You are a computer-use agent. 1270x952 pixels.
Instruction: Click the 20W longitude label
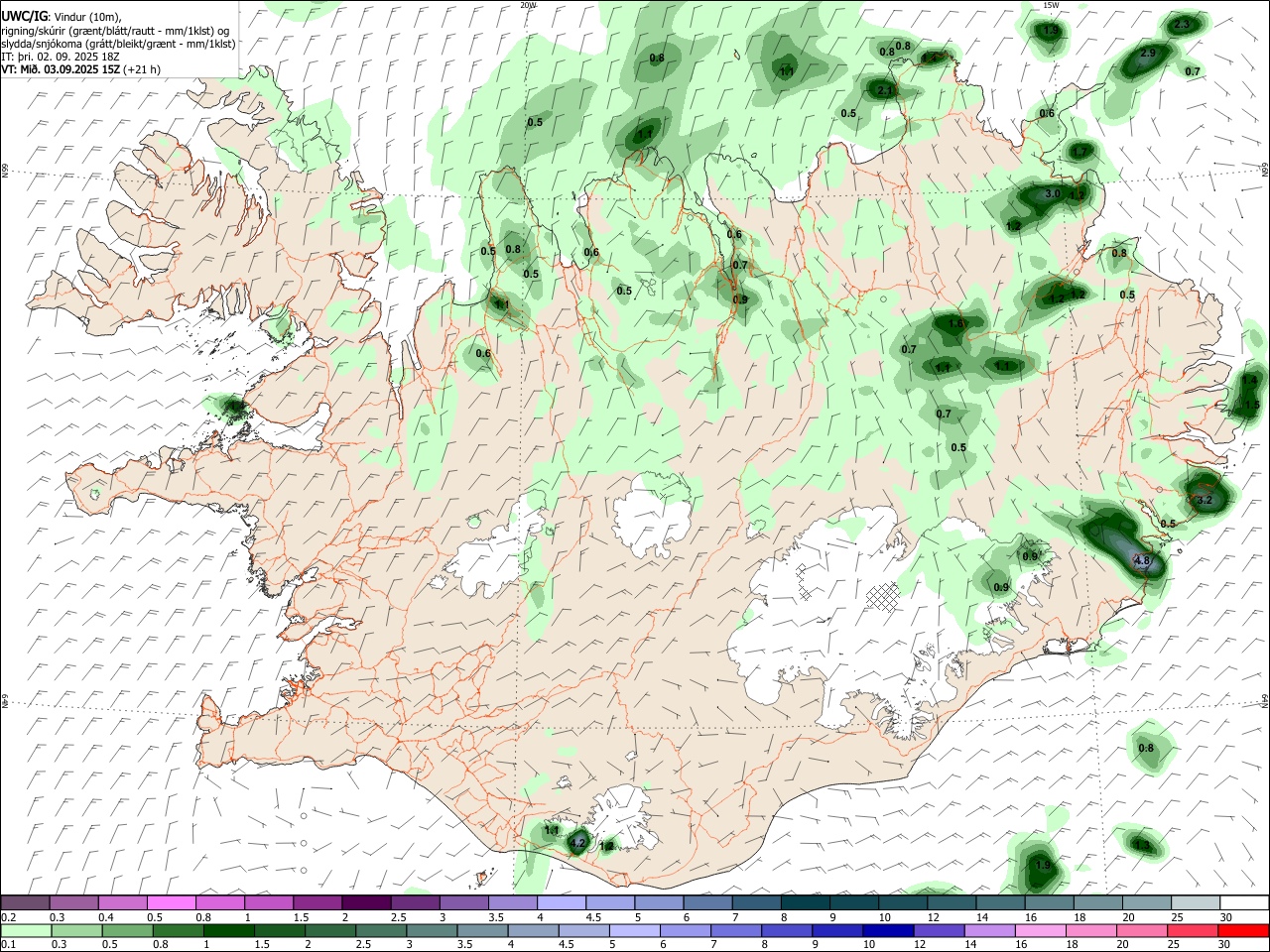pyautogui.click(x=528, y=5)
